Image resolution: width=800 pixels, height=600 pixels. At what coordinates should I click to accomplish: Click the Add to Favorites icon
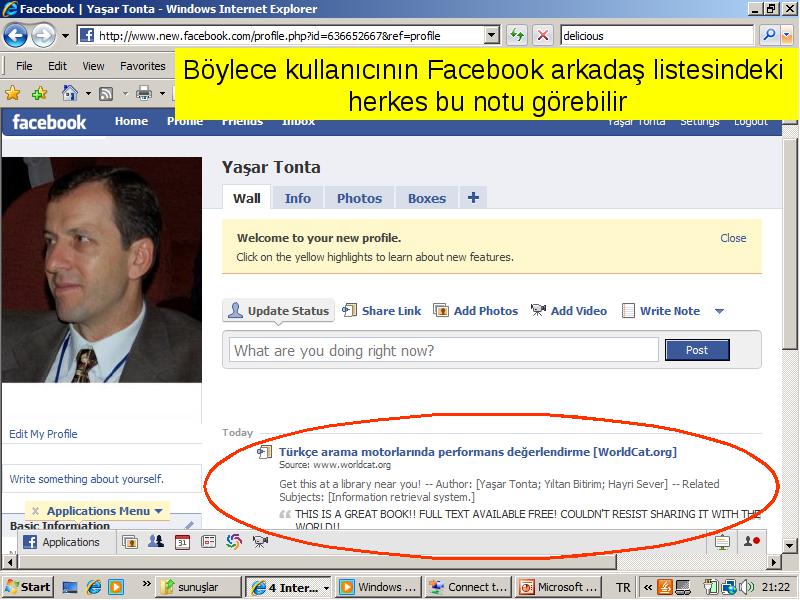tap(39, 93)
